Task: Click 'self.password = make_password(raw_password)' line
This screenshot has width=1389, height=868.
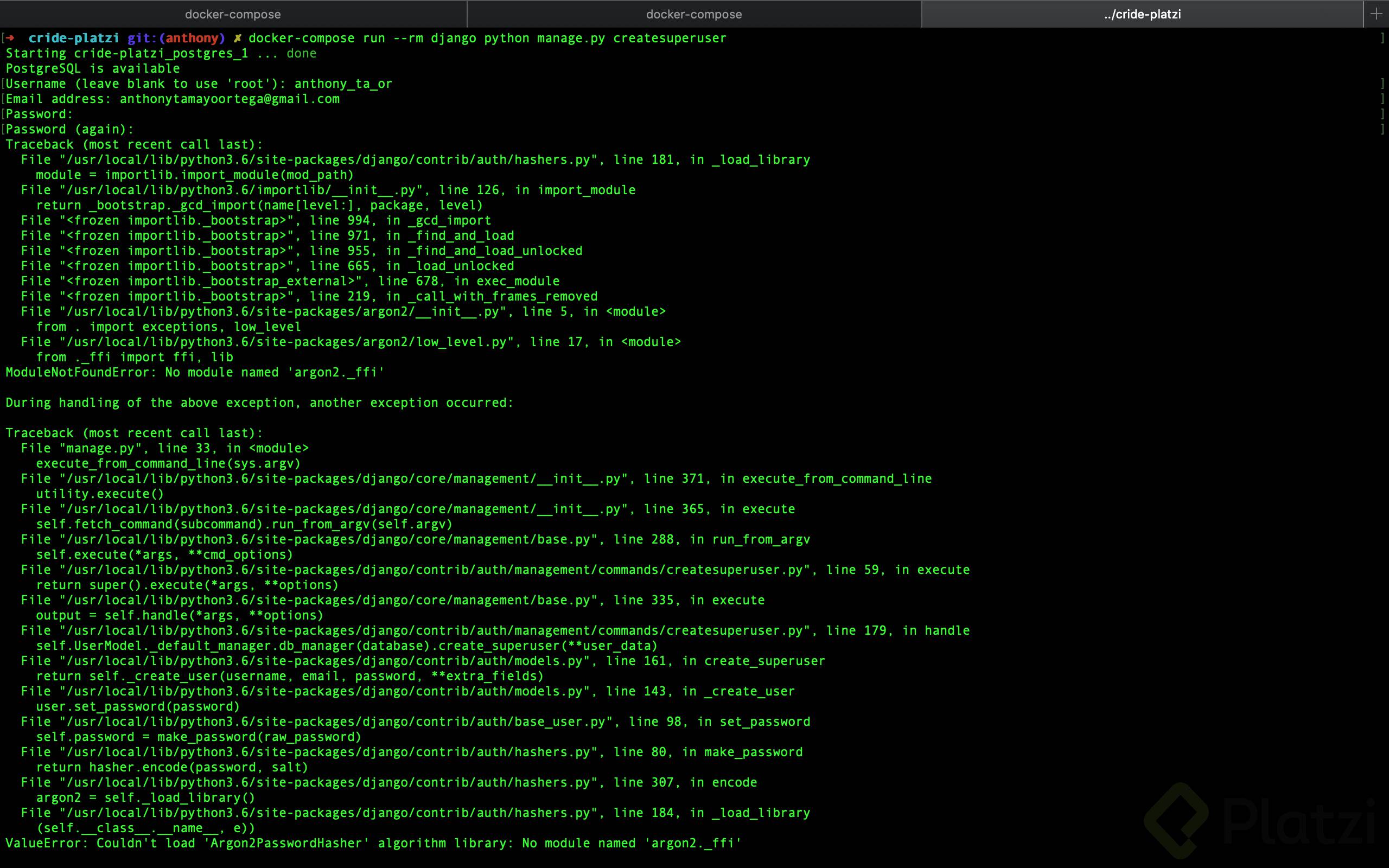Action: coord(199,738)
